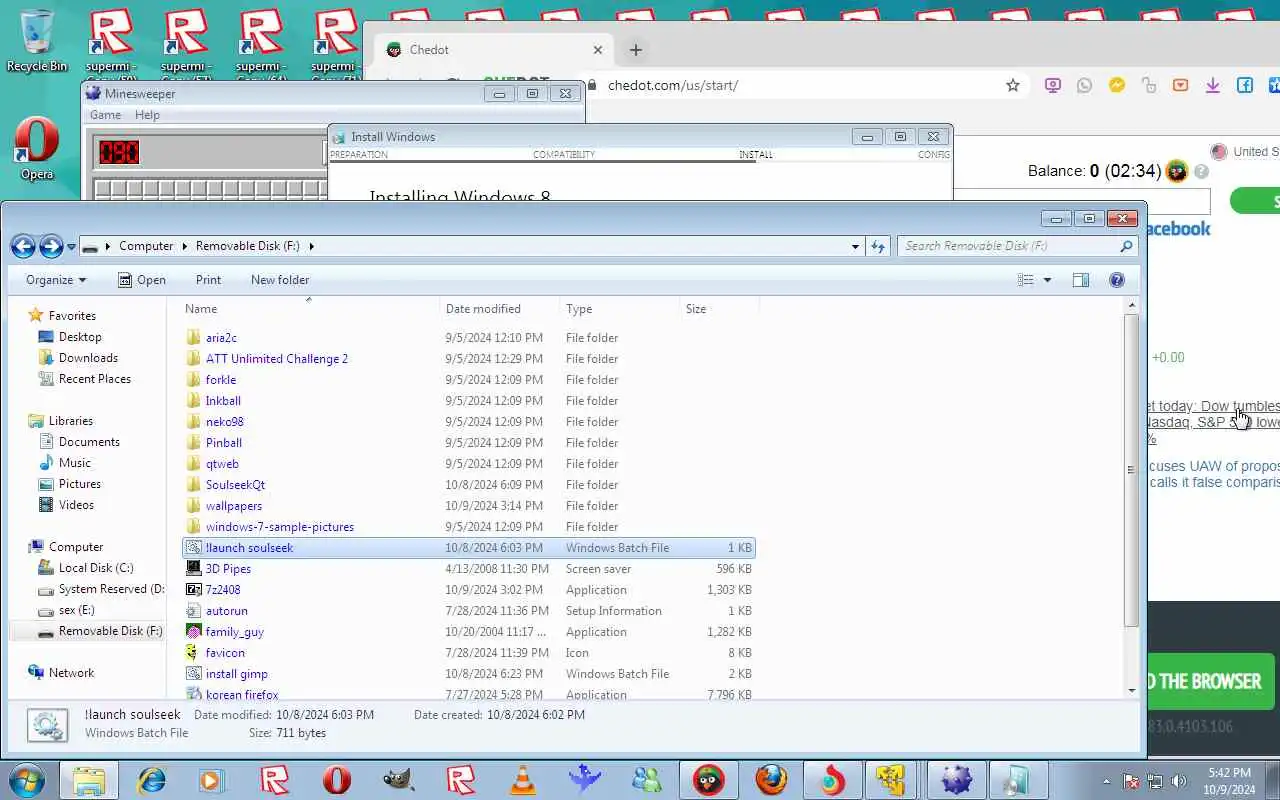
Task: Open the Organize dropdown menu
Action: click(x=56, y=280)
